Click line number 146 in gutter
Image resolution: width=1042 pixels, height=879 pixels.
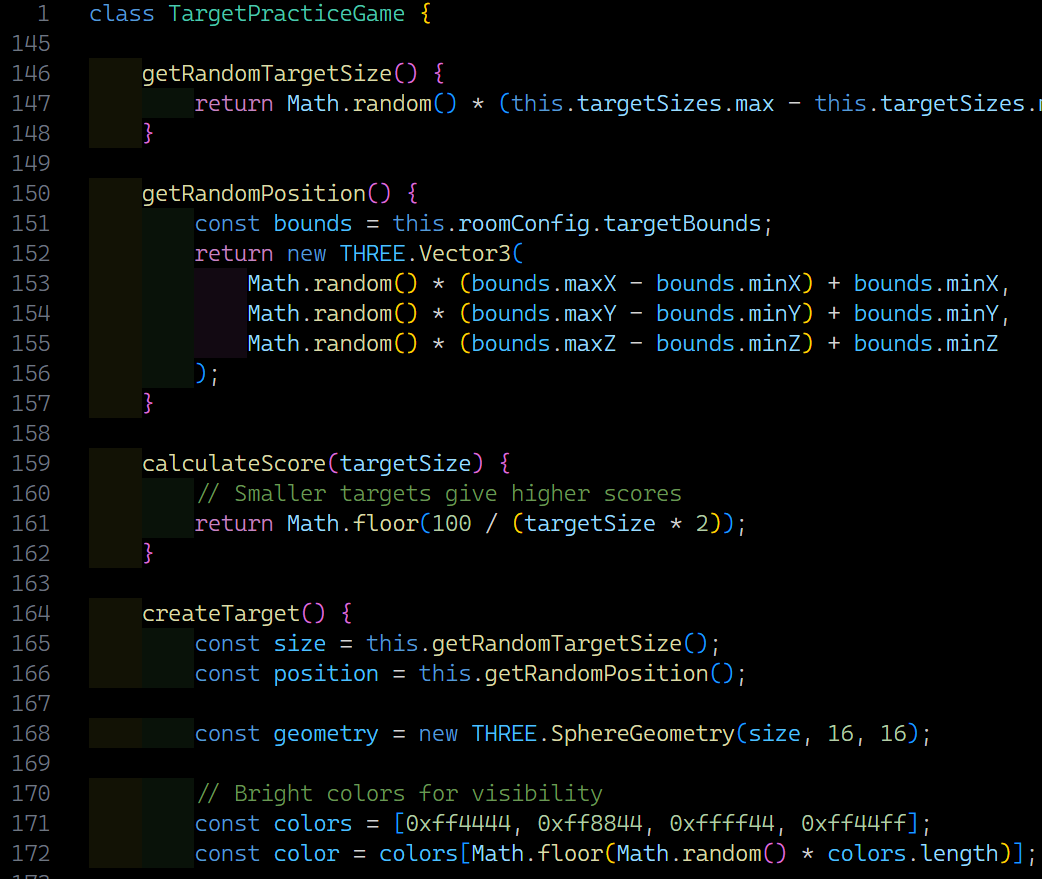pyautogui.click(x=31, y=73)
